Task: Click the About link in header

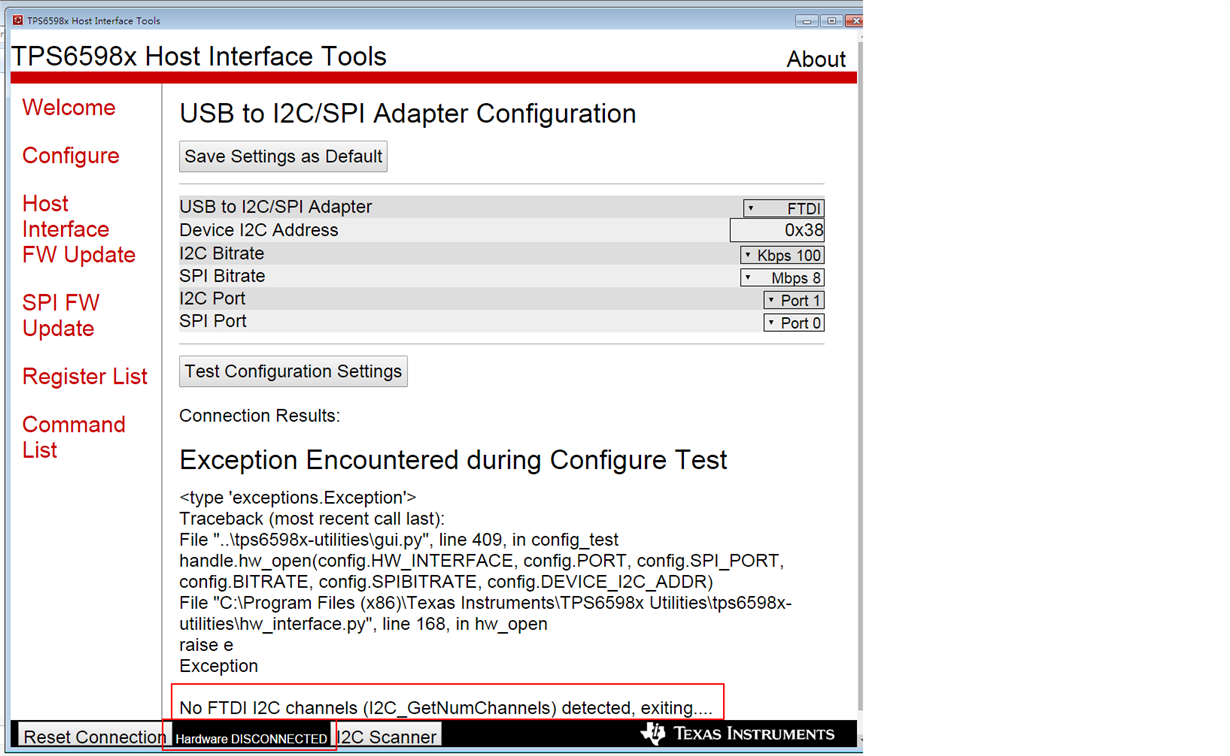Action: coord(816,59)
